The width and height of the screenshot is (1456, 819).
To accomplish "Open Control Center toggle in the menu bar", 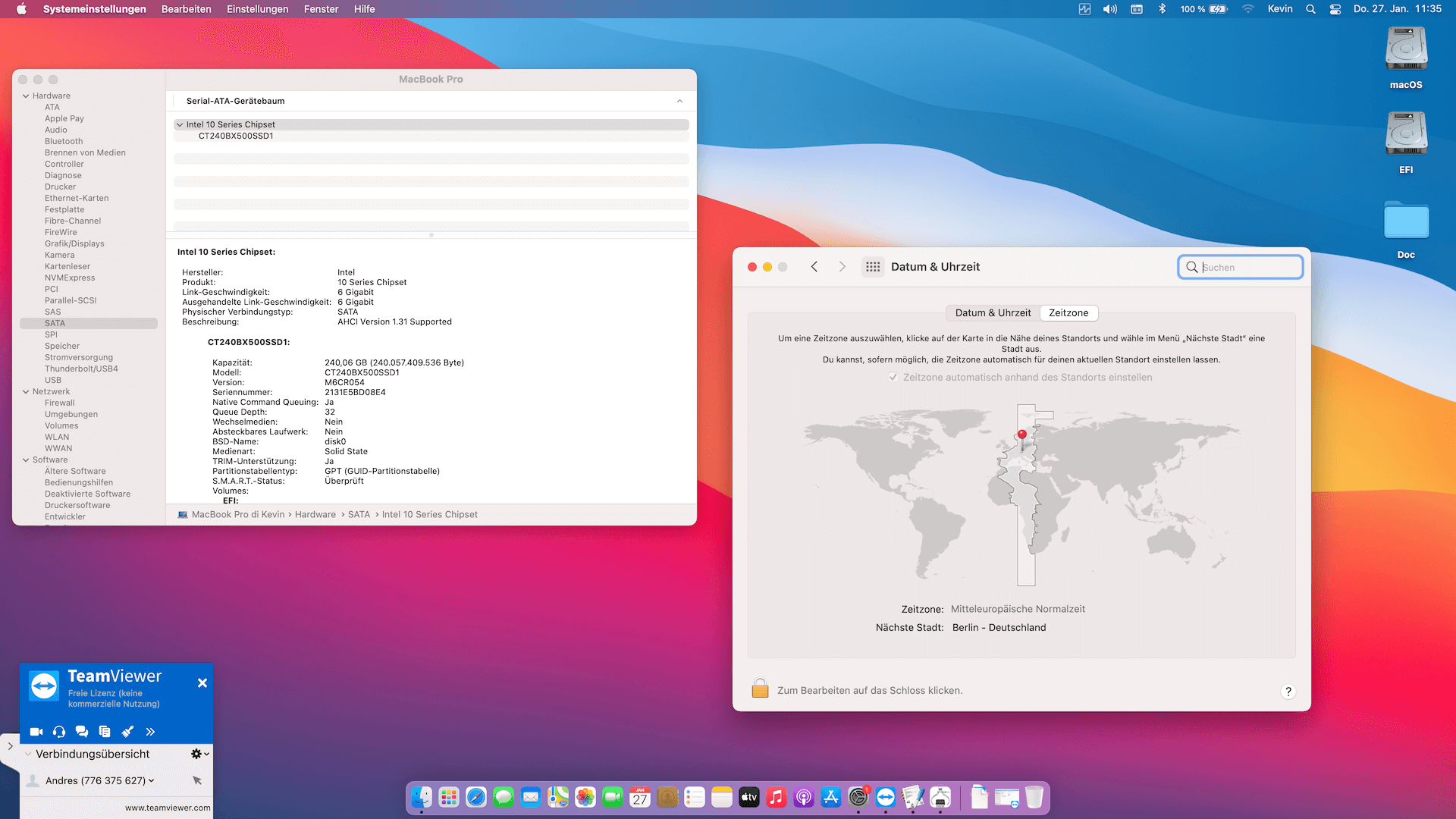I will click(1335, 9).
